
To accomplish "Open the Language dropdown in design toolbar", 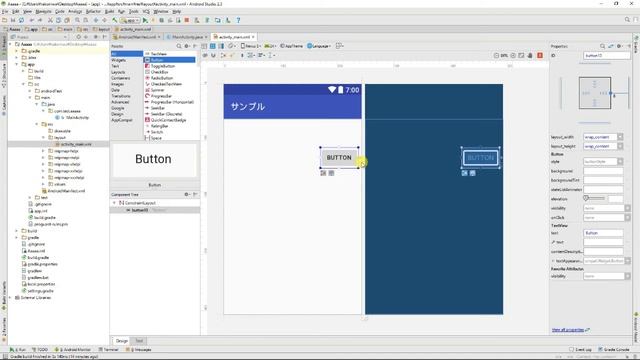I will click(319, 46).
